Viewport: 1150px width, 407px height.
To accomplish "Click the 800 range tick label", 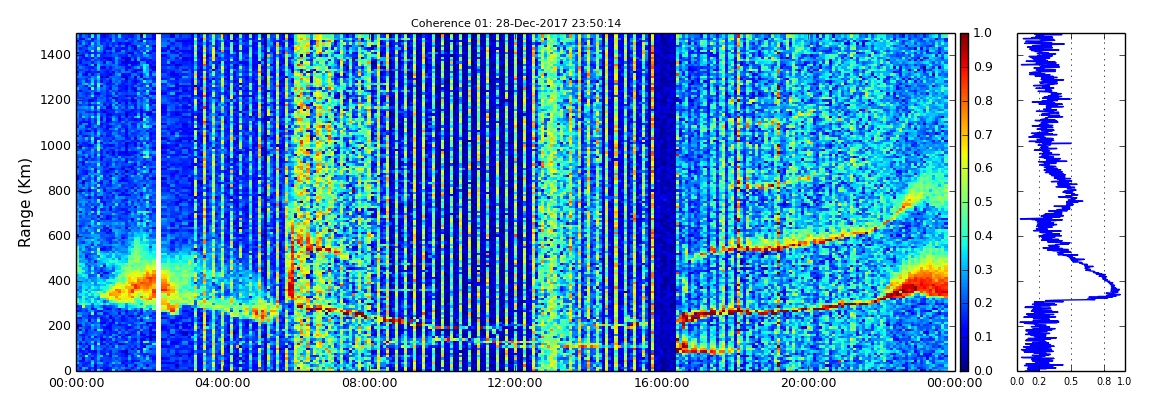I will click(59, 191).
